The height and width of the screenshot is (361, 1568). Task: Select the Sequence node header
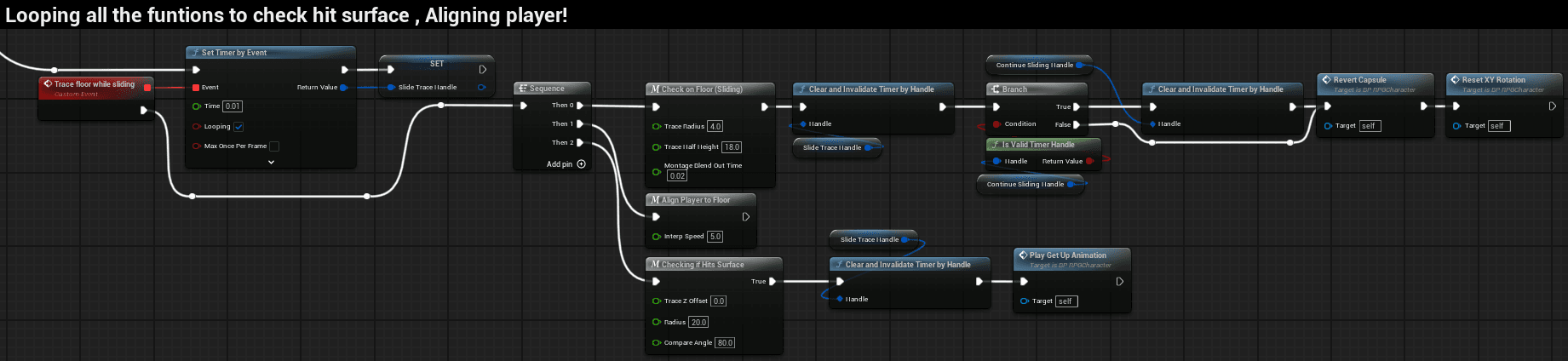click(x=551, y=89)
